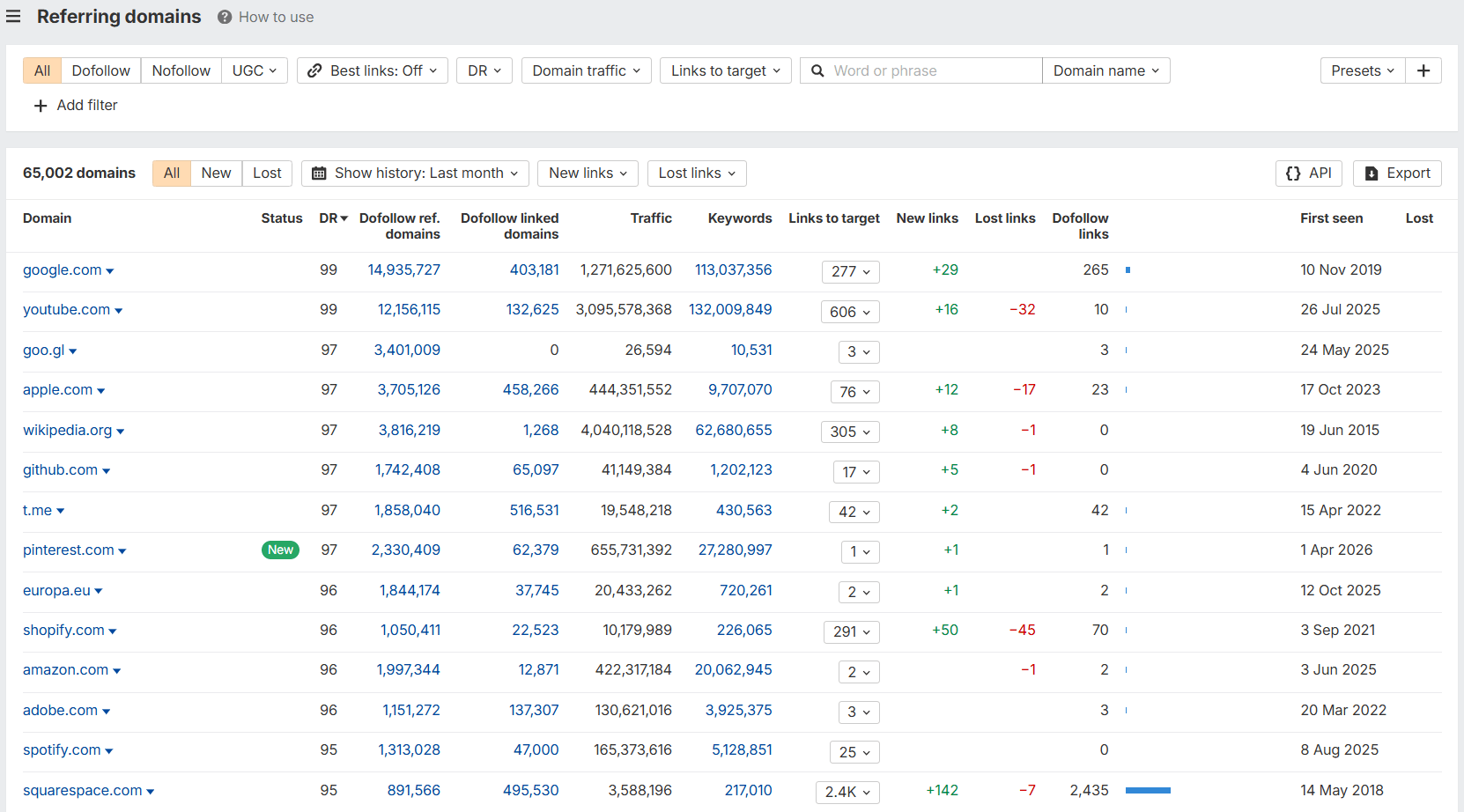The image size is (1464, 812).
Task: Open the youtube.com domain caret
Action: point(119,311)
